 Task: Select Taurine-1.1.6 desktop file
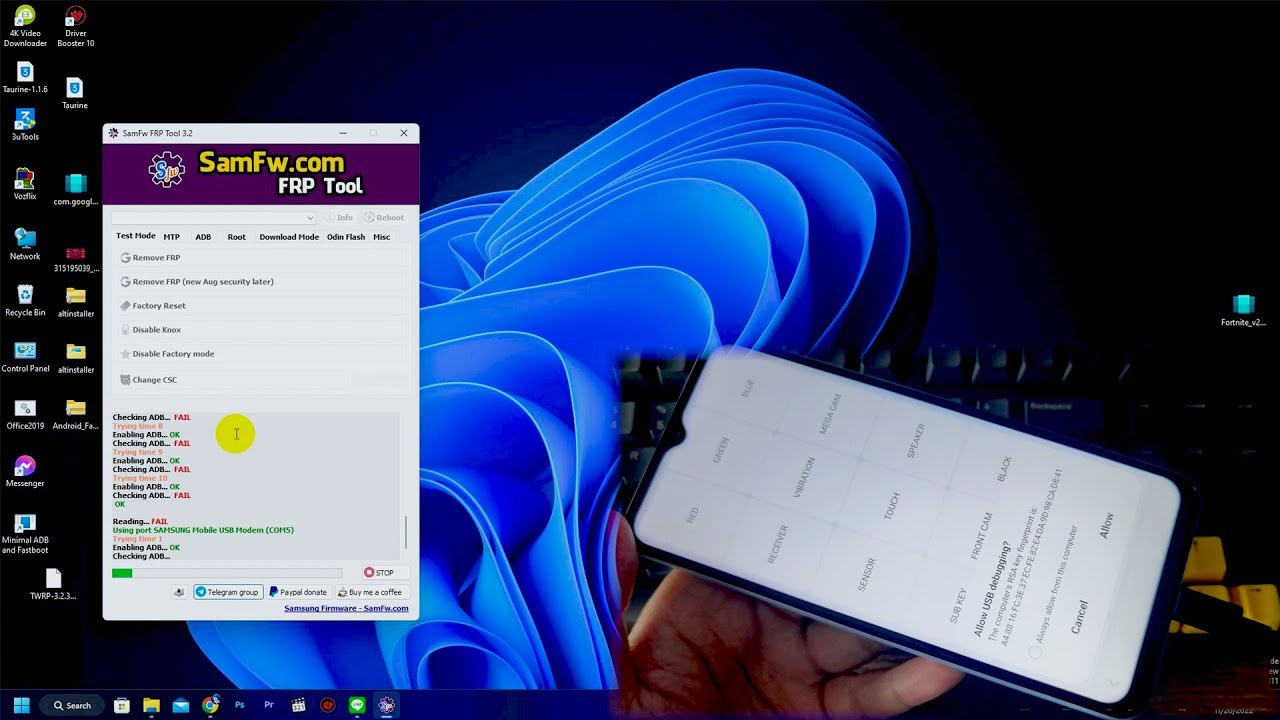[x=25, y=77]
